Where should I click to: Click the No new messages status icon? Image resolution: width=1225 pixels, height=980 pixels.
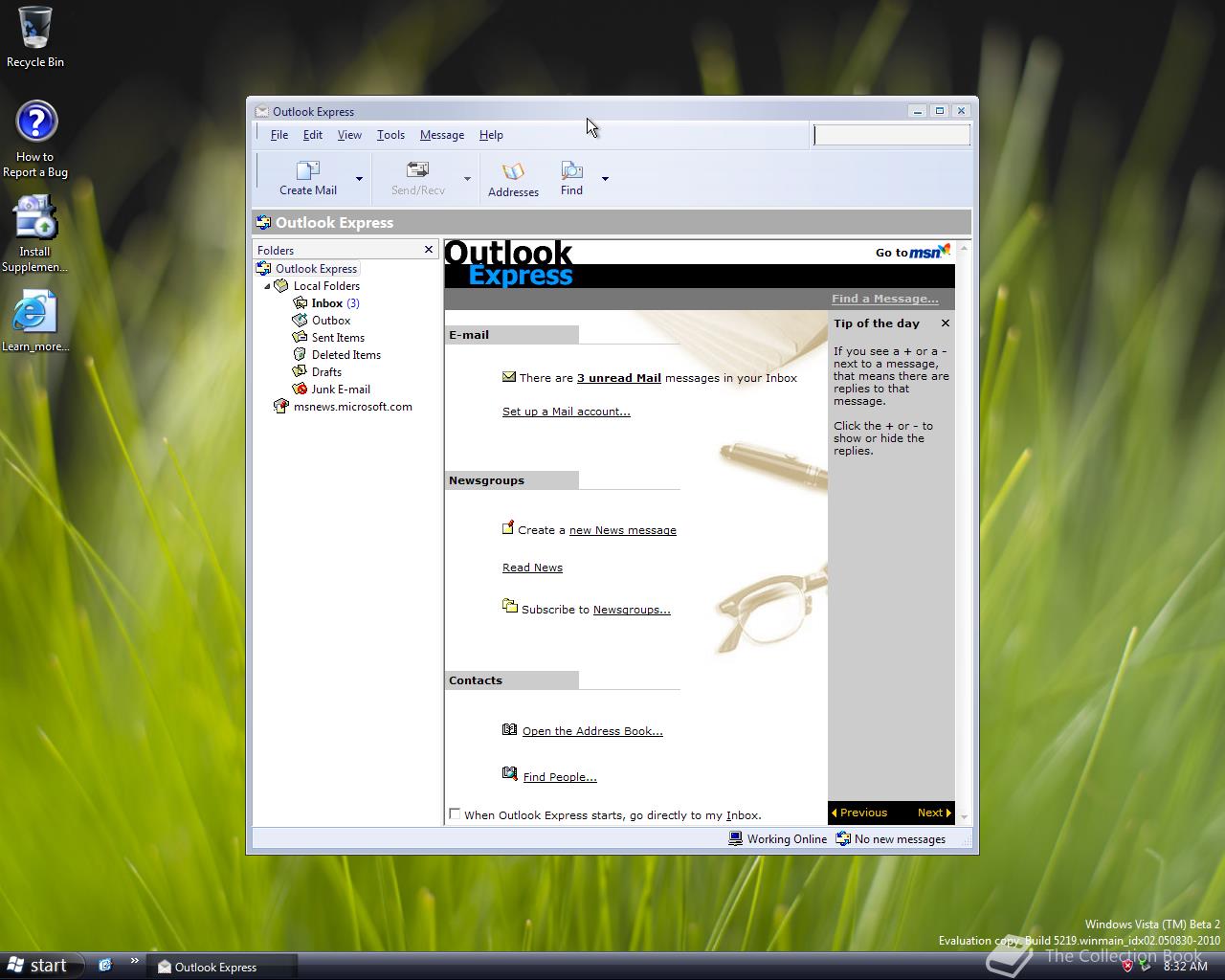tap(843, 838)
